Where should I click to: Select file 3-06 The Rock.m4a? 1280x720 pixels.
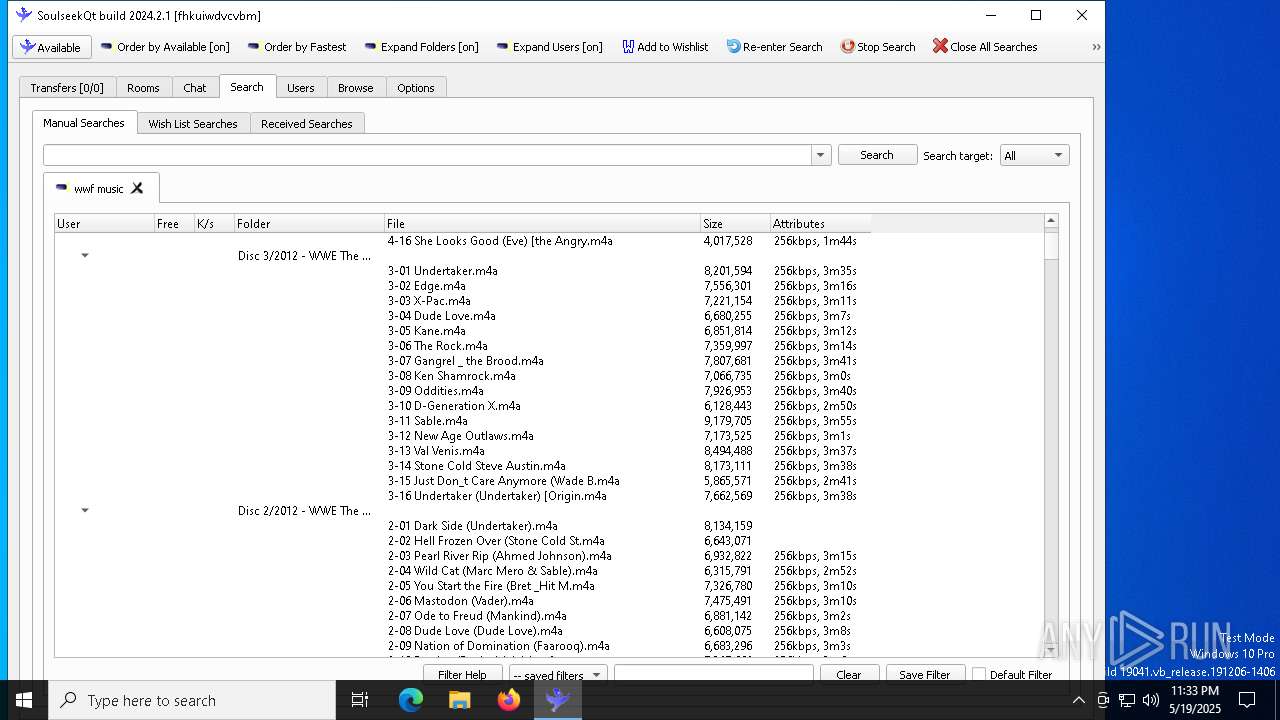click(x=438, y=346)
